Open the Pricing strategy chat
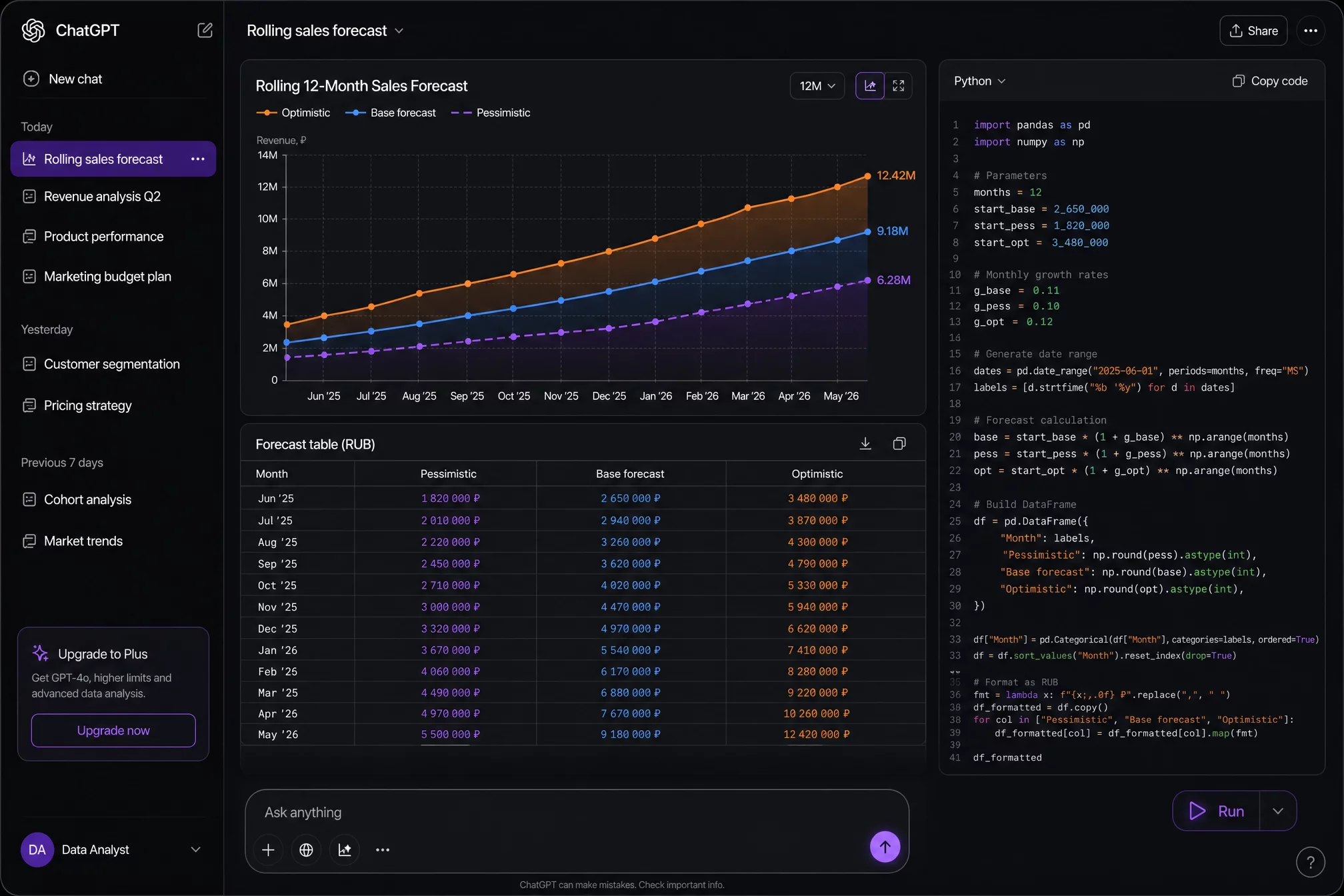Screen dimensions: 1344x896 113,405
